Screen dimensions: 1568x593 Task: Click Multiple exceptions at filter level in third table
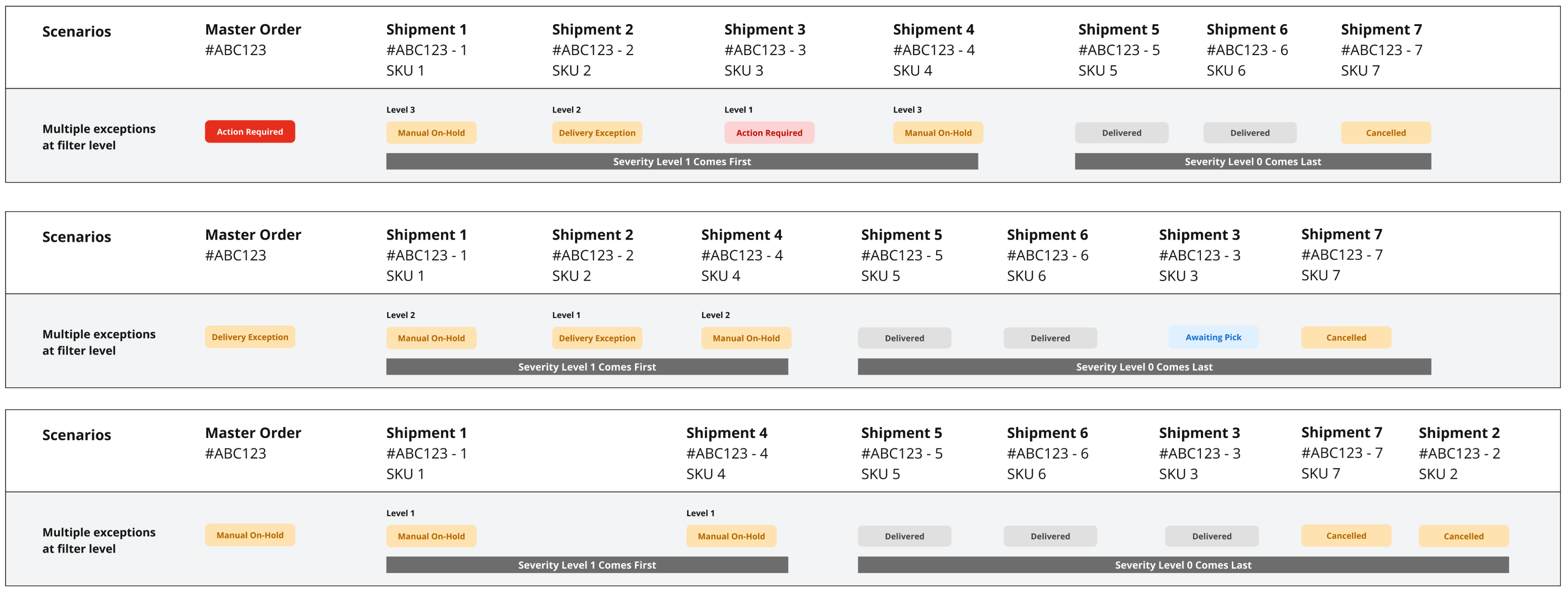[99, 540]
